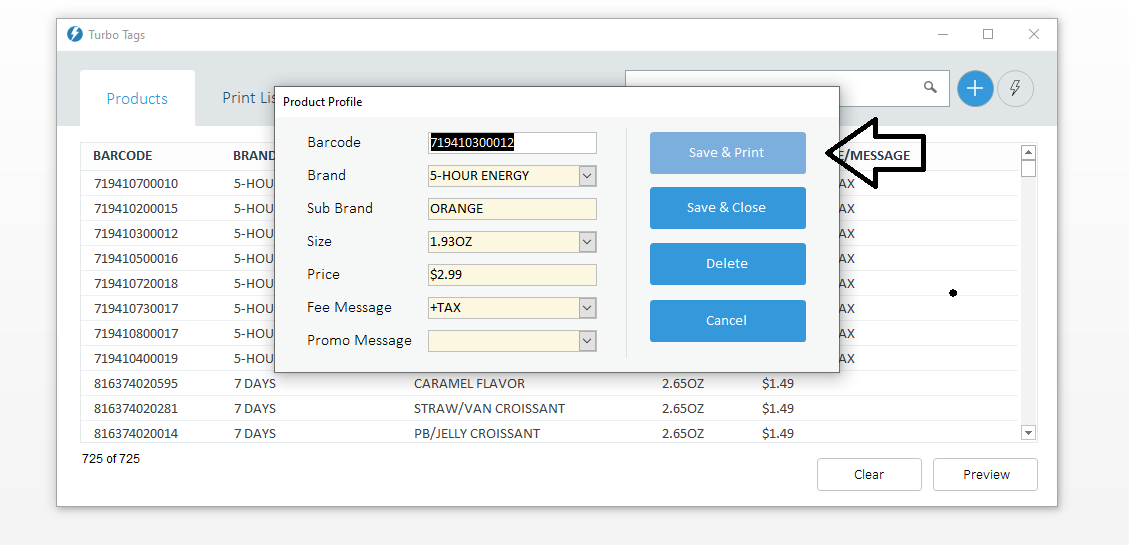
Task: Click the blue plus add product icon
Action: pyautogui.click(x=975, y=89)
